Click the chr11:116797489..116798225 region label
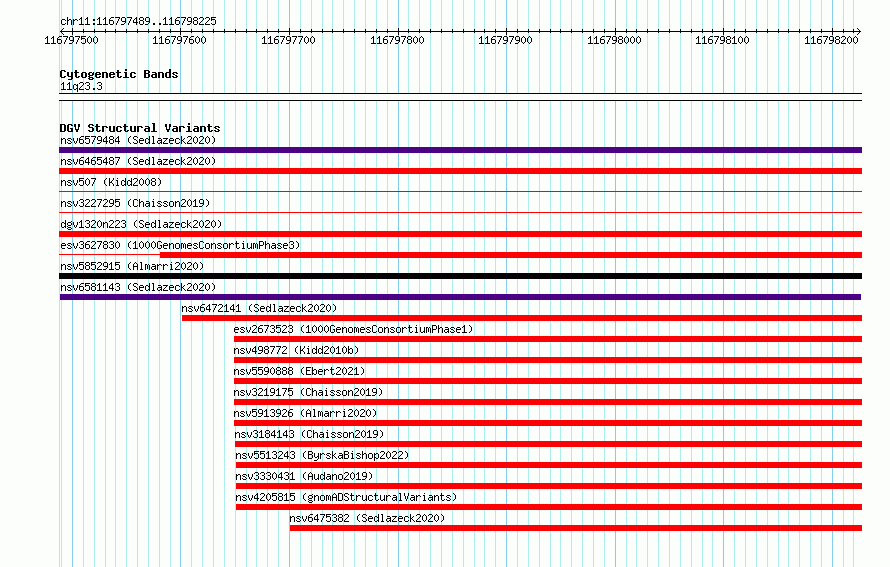Image resolution: width=890 pixels, height=567 pixels. (138, 22)
